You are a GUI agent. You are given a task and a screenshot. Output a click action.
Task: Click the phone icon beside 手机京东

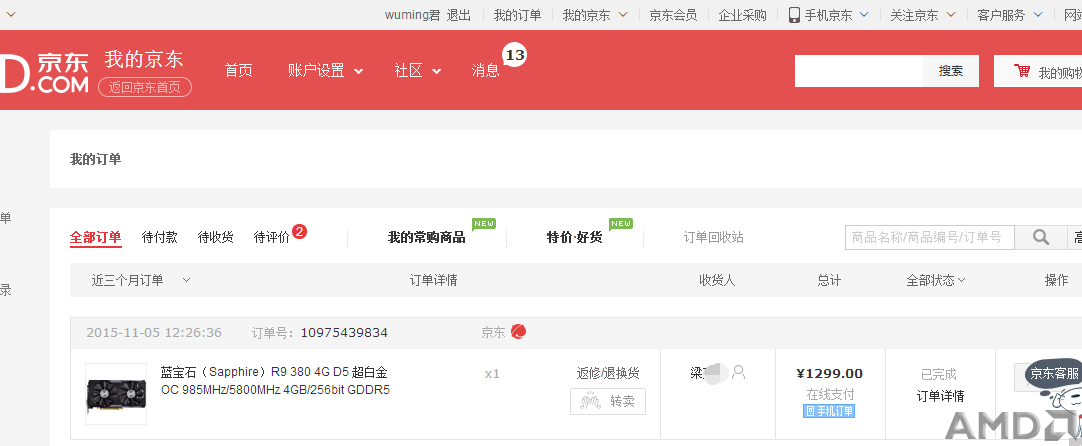coord(794,15)
